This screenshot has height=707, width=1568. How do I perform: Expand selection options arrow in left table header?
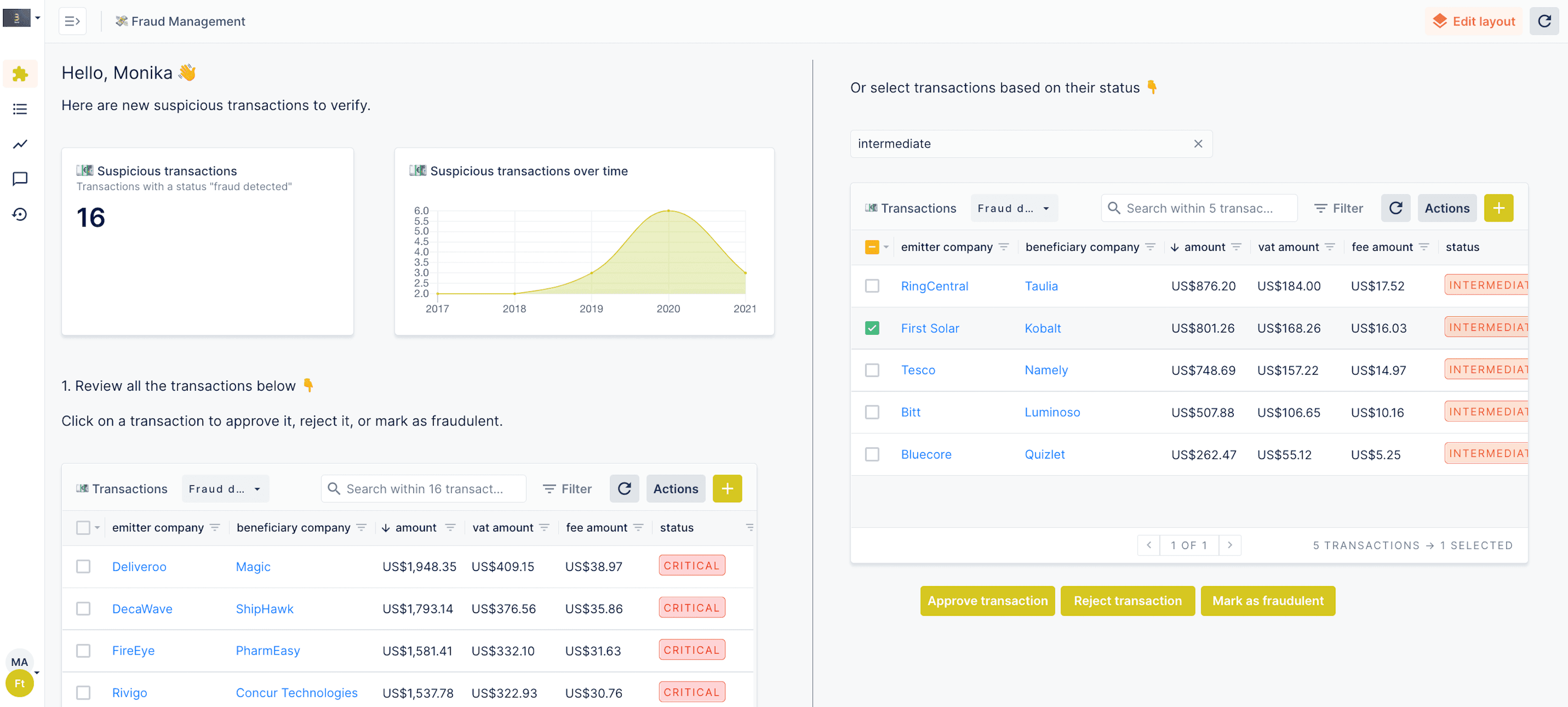(97, 527)
